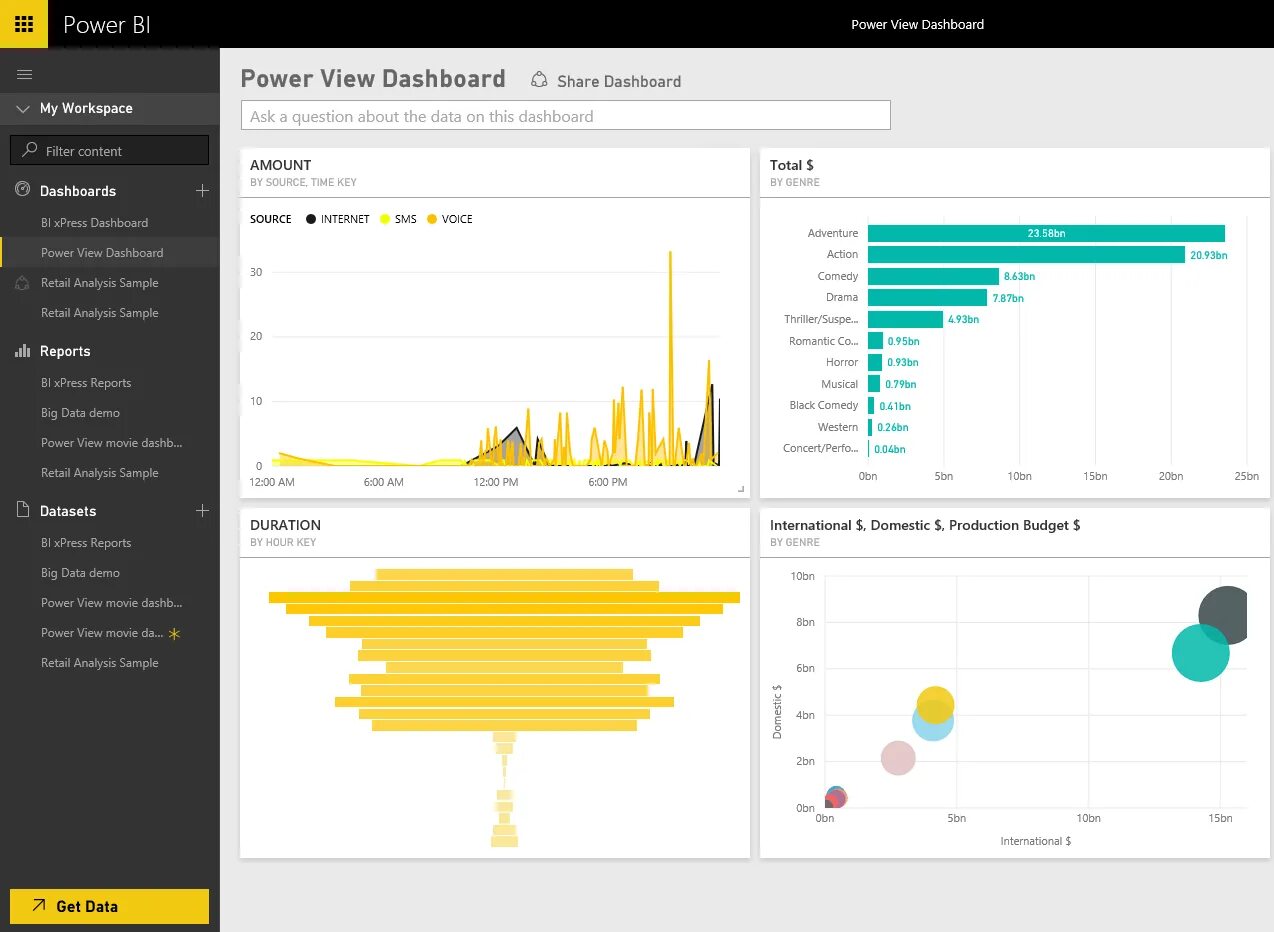This screenshot has width=1274, height=932.
Task: Click the Share Dashboard people icon
Action: (x=540, y=80)
